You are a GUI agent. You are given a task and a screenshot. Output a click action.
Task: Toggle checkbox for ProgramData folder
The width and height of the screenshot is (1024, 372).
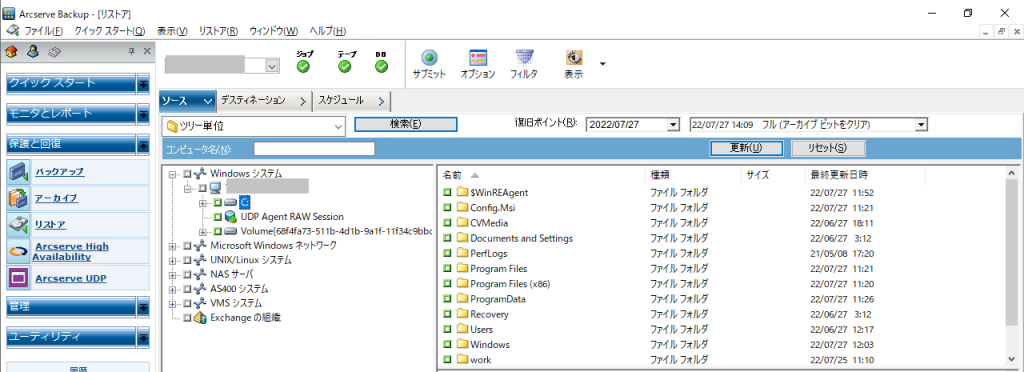pyautogui.click(x=447, y=299)
